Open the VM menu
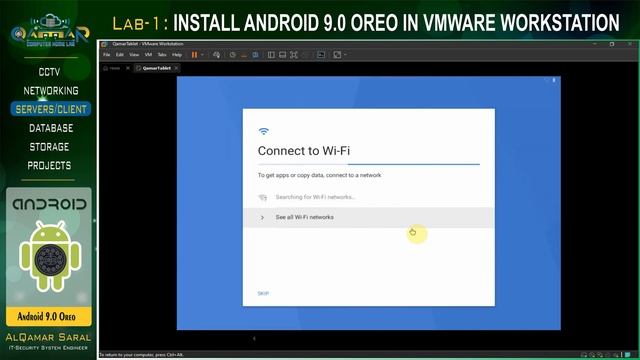 tap(148, 55)
